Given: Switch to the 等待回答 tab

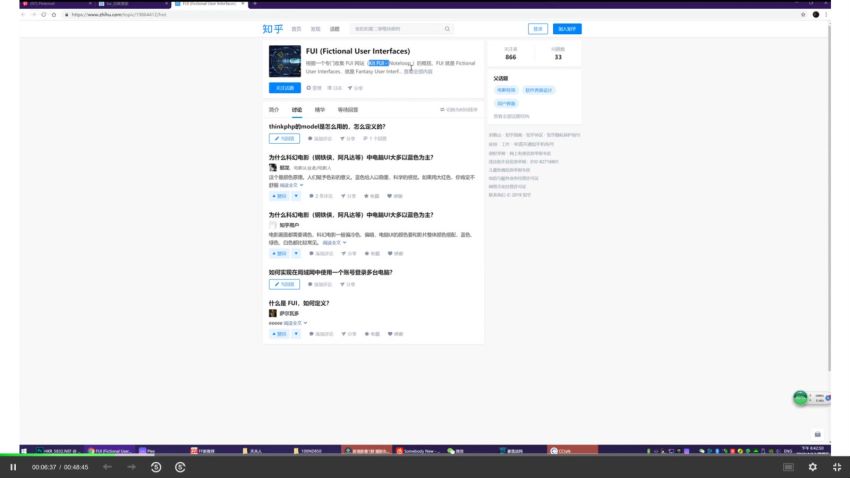Looking at the screenshot, I should pyautogui.click(x=347, y=109).
